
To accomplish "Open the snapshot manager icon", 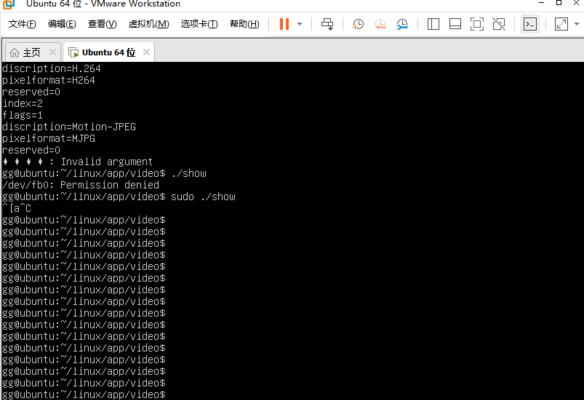I will (x=402, y=24).
